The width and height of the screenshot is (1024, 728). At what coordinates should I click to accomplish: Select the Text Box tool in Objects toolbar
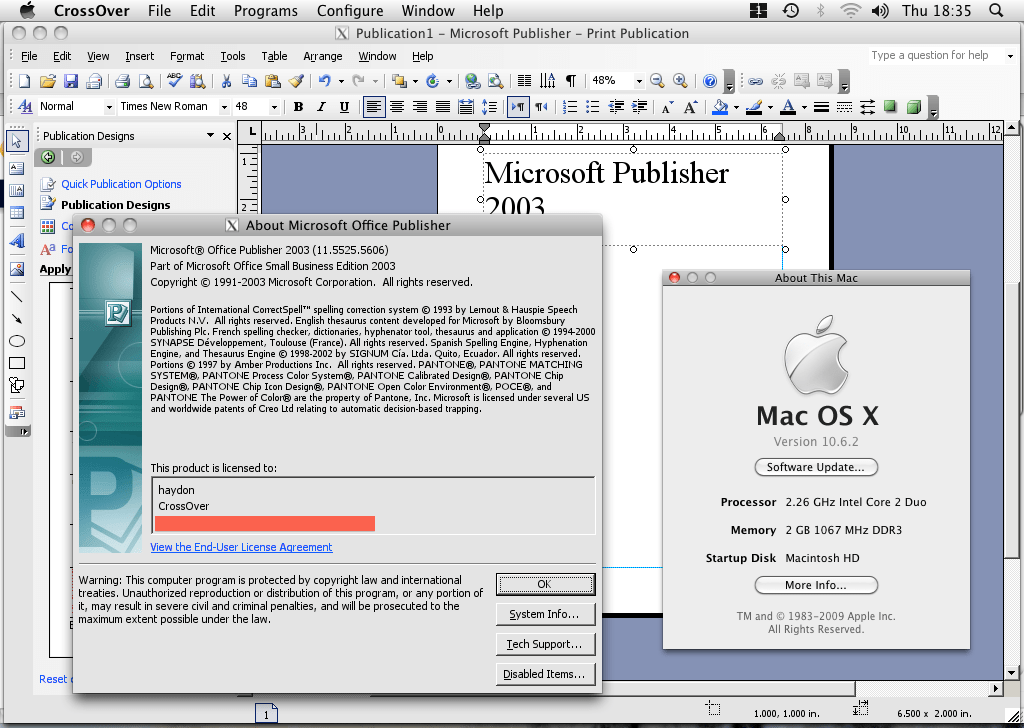[x=16, y=167]
